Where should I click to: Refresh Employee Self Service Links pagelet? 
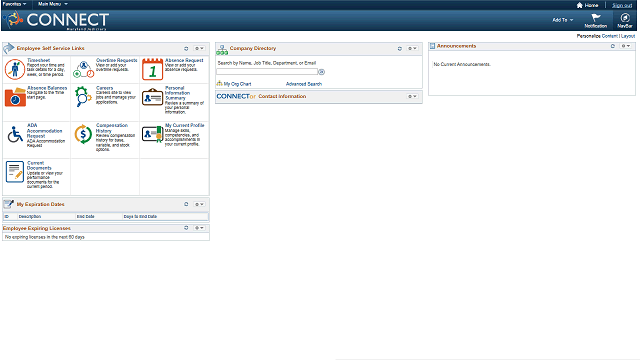186,49
